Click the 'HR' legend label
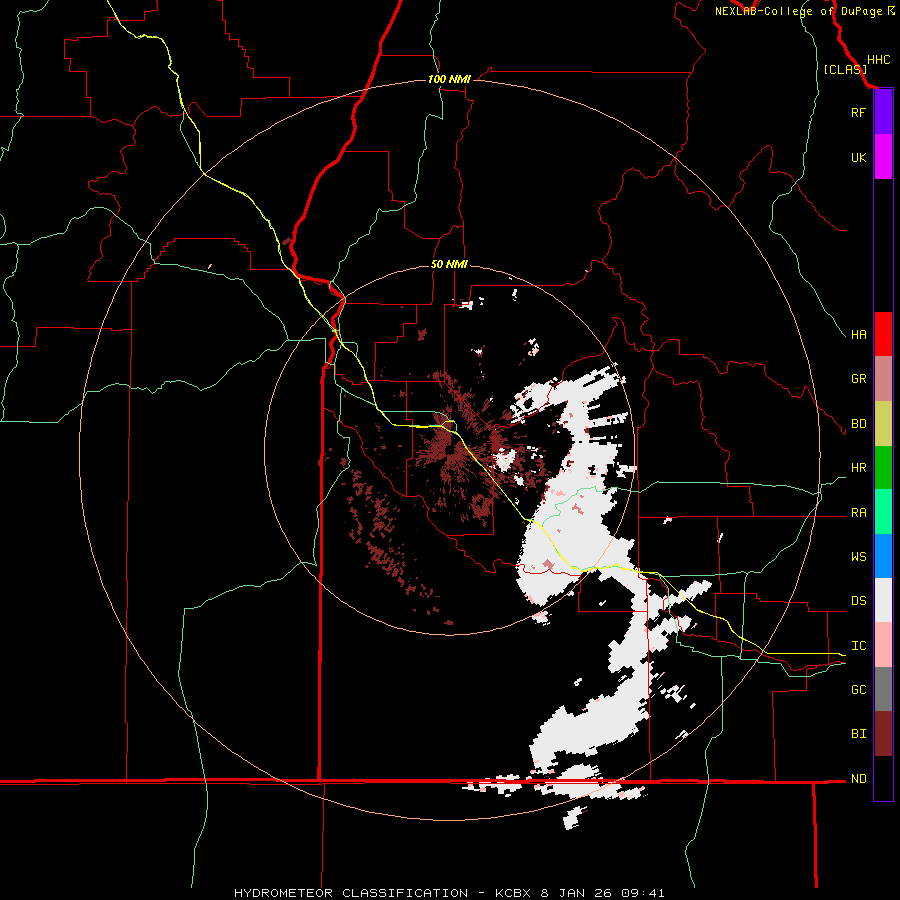The height and width of the screenshot is (900, 900). tap(858, 468)
